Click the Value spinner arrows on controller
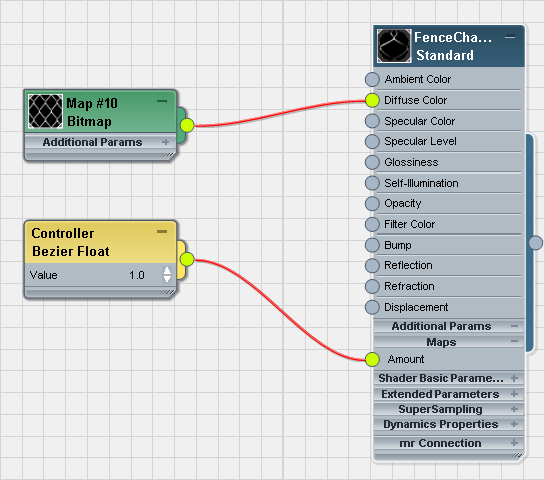This screenshot has height=480, width=545. [x=167, y=275]
